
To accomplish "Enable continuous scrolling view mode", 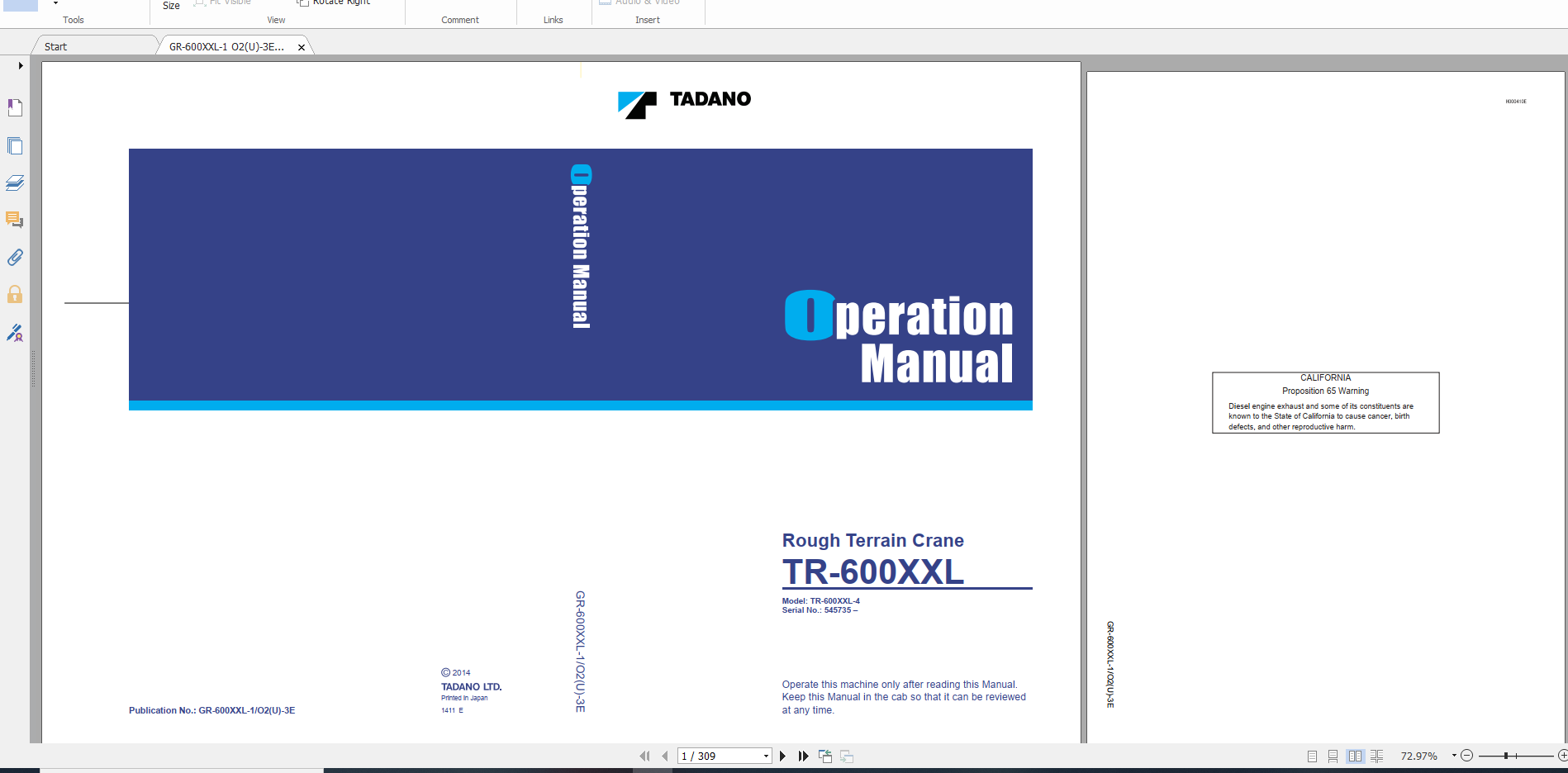I will [x=1333, y=755].
